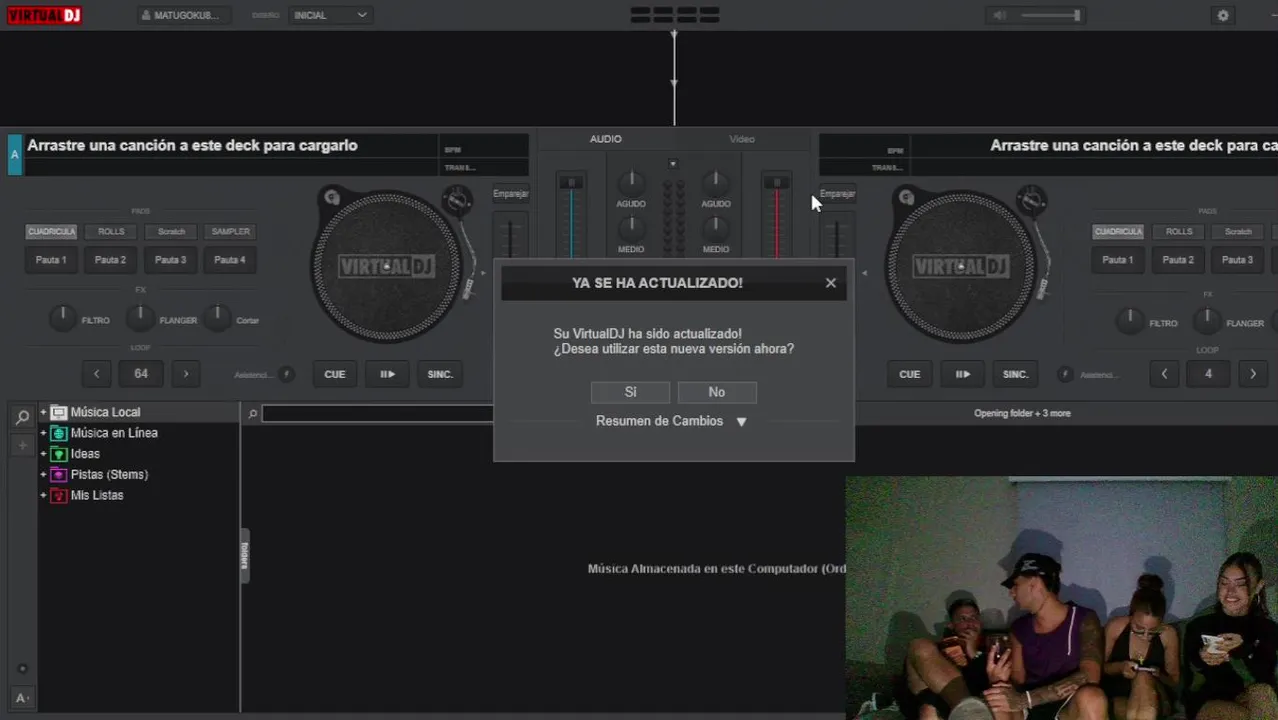Select left deck Scratch pad mode

(x=171, y=231)
